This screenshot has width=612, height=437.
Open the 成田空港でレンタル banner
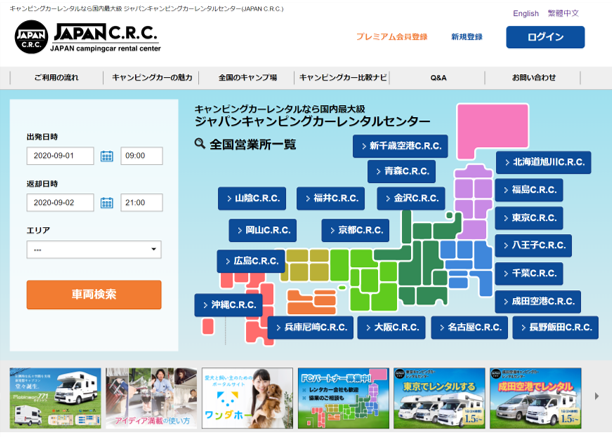(535, 397)
